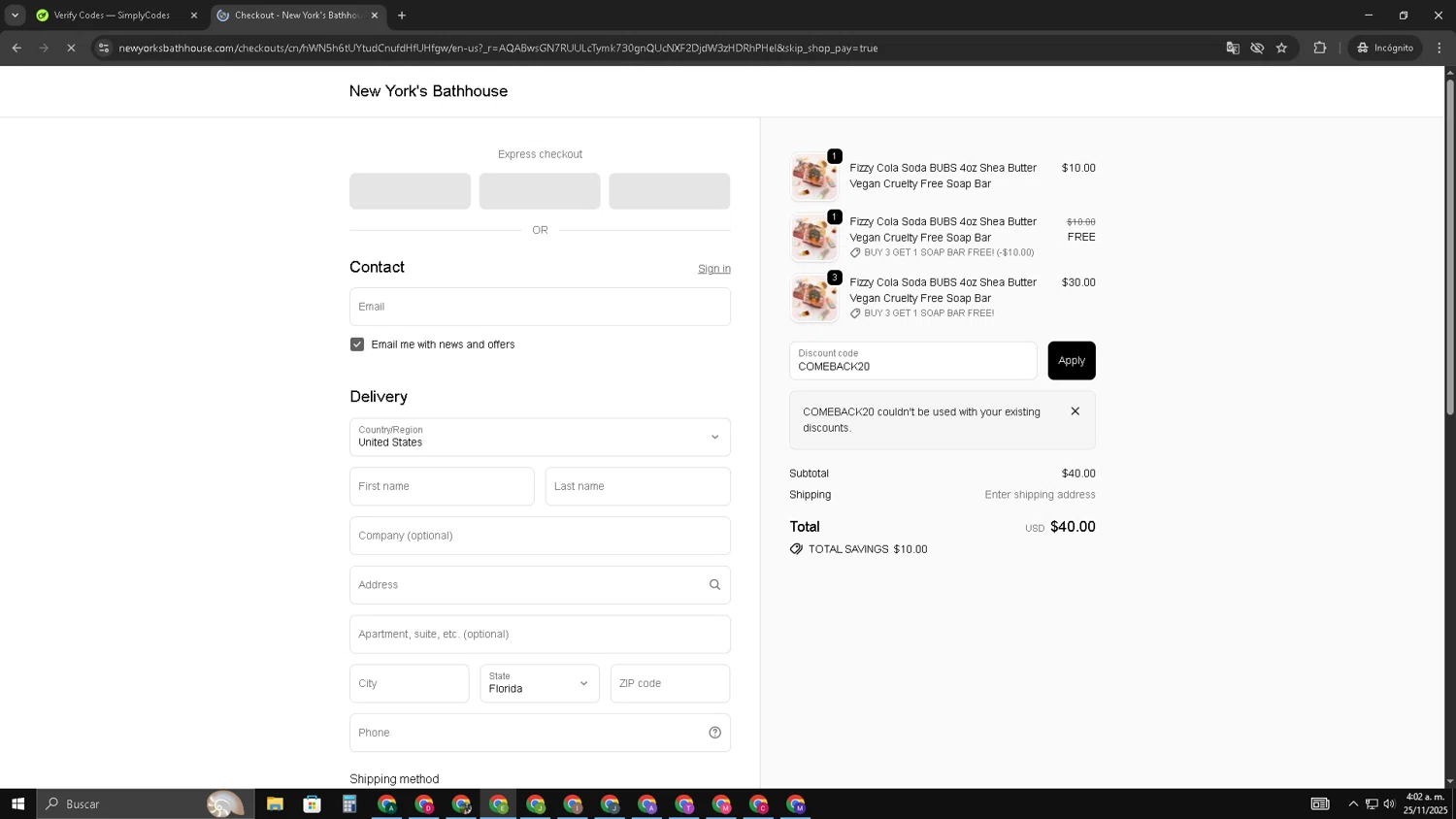
Task: Show hidden system tray icons
Action: [1353, 803]
